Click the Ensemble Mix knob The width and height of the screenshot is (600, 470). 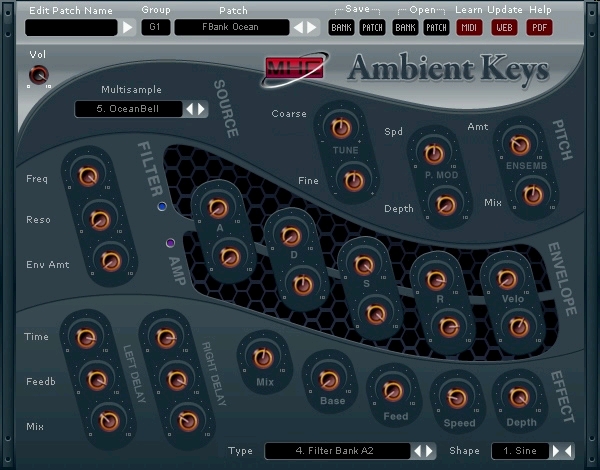pos(533,194)
